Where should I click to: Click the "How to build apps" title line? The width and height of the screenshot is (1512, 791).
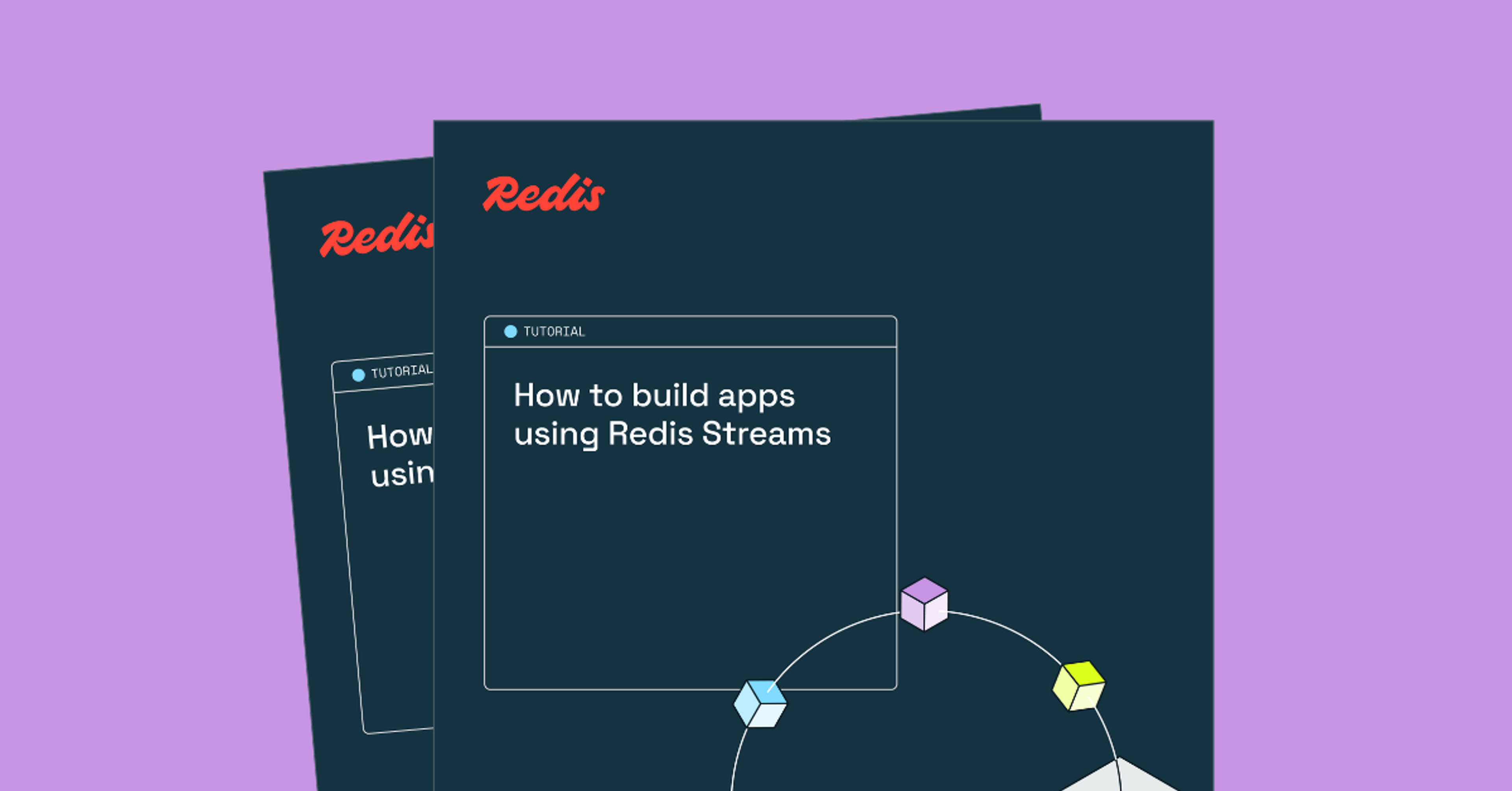pyautogui.click(x=654, y=395)
